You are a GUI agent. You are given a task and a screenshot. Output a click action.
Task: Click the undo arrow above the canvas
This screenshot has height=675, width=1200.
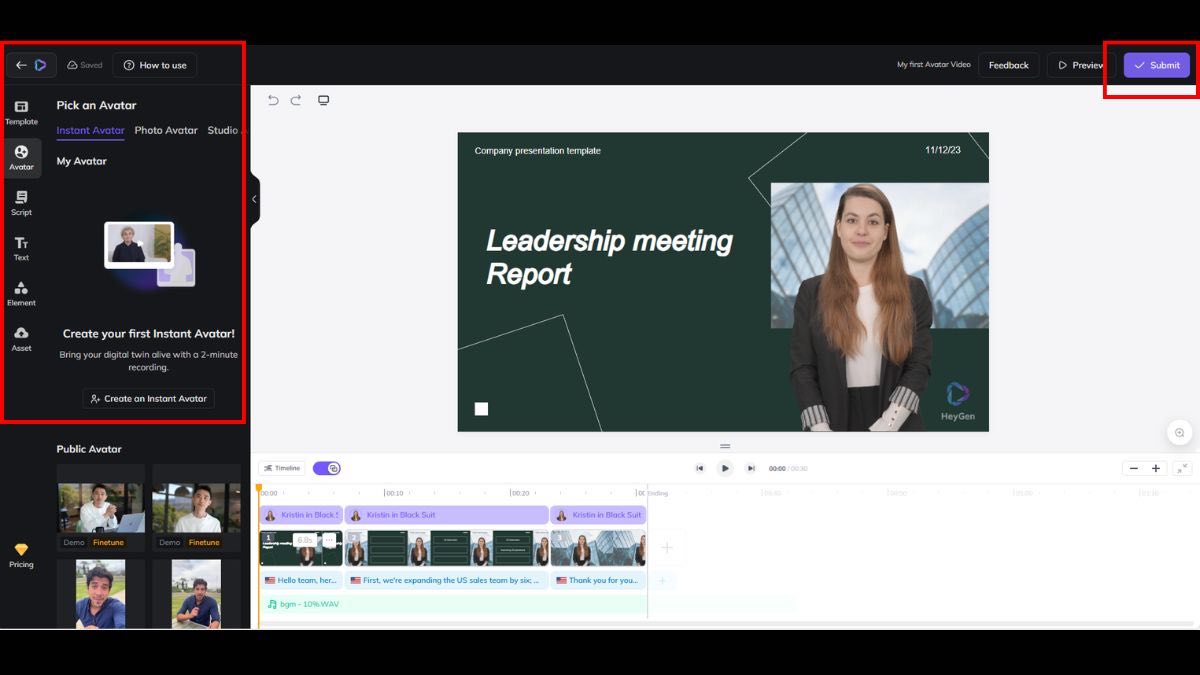coord(271,100)
